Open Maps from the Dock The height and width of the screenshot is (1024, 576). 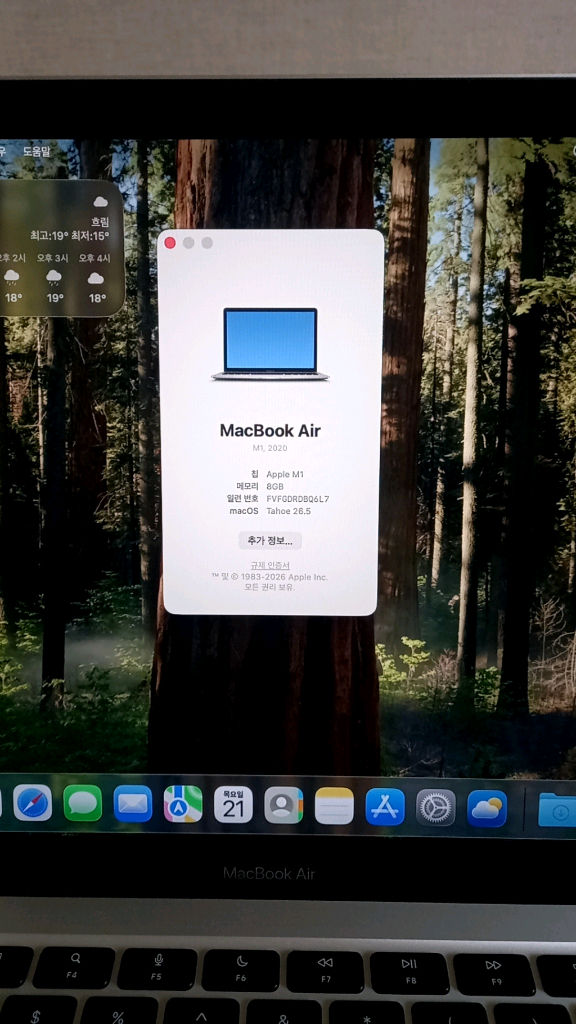[183, 804]
